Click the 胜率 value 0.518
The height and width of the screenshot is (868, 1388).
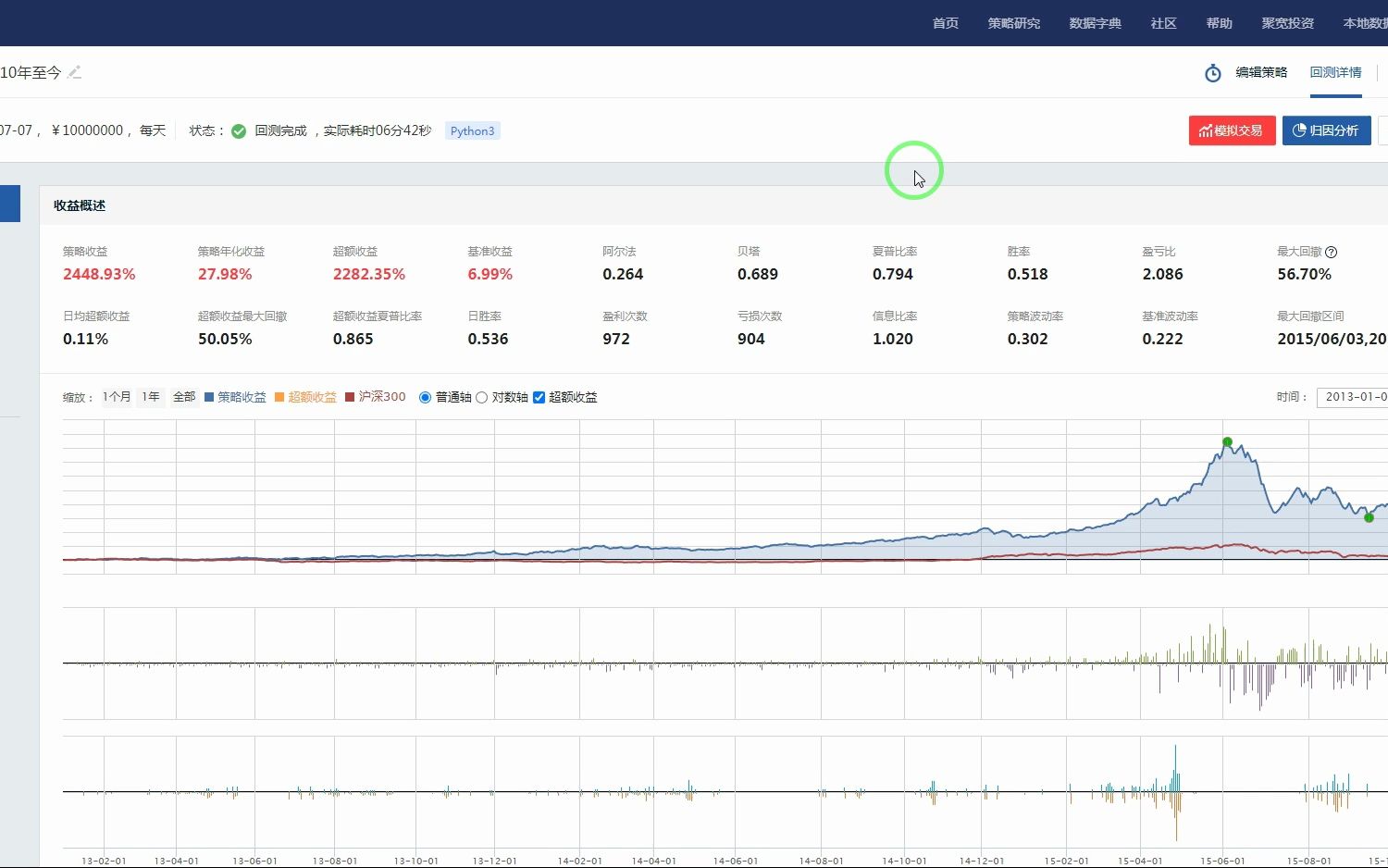click(x=1028, y=274)
